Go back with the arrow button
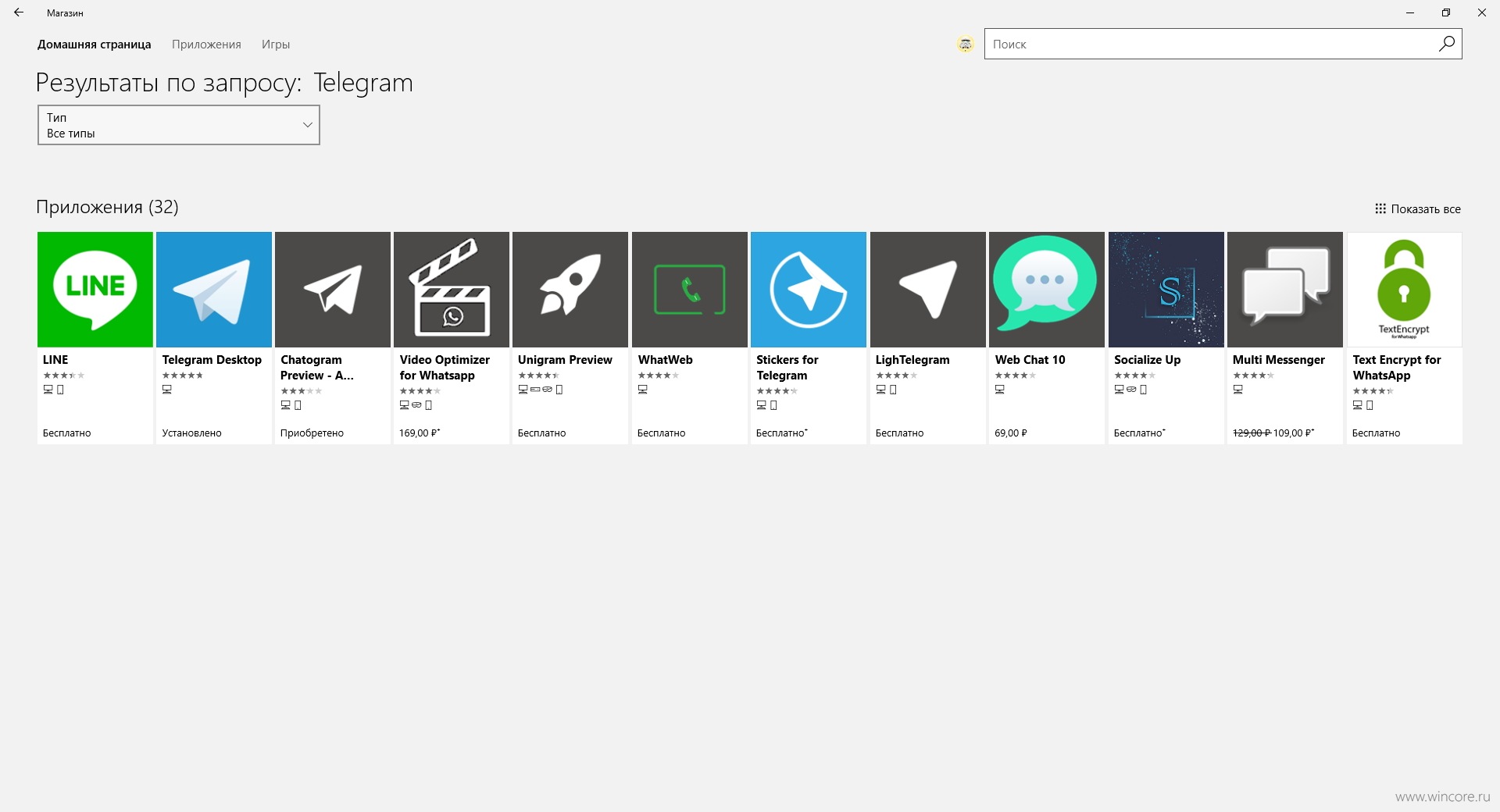This screenshot has height=812, width=1500. 19,12
